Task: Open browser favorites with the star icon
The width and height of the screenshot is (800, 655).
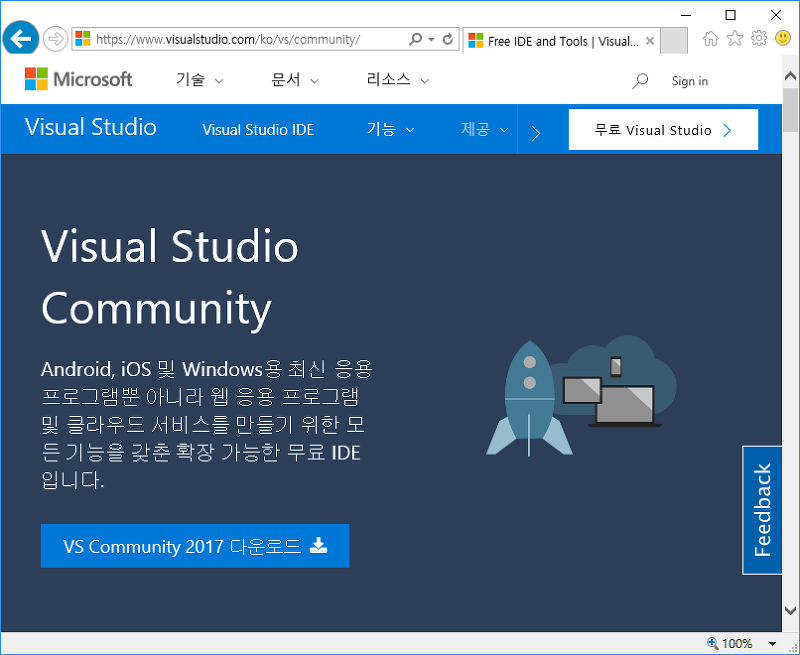Action: coord(735,37)
